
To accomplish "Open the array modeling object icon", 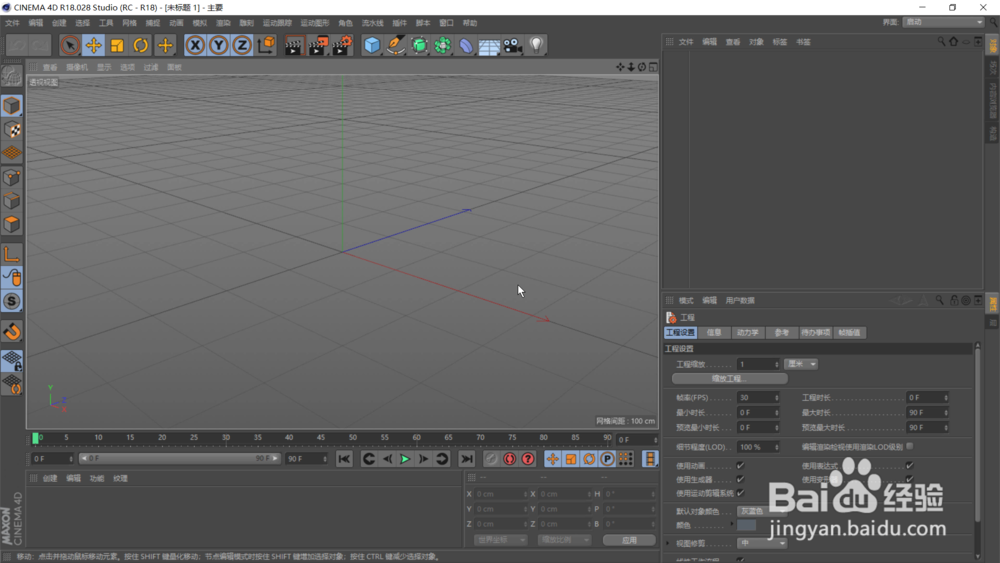I will 443,45.
